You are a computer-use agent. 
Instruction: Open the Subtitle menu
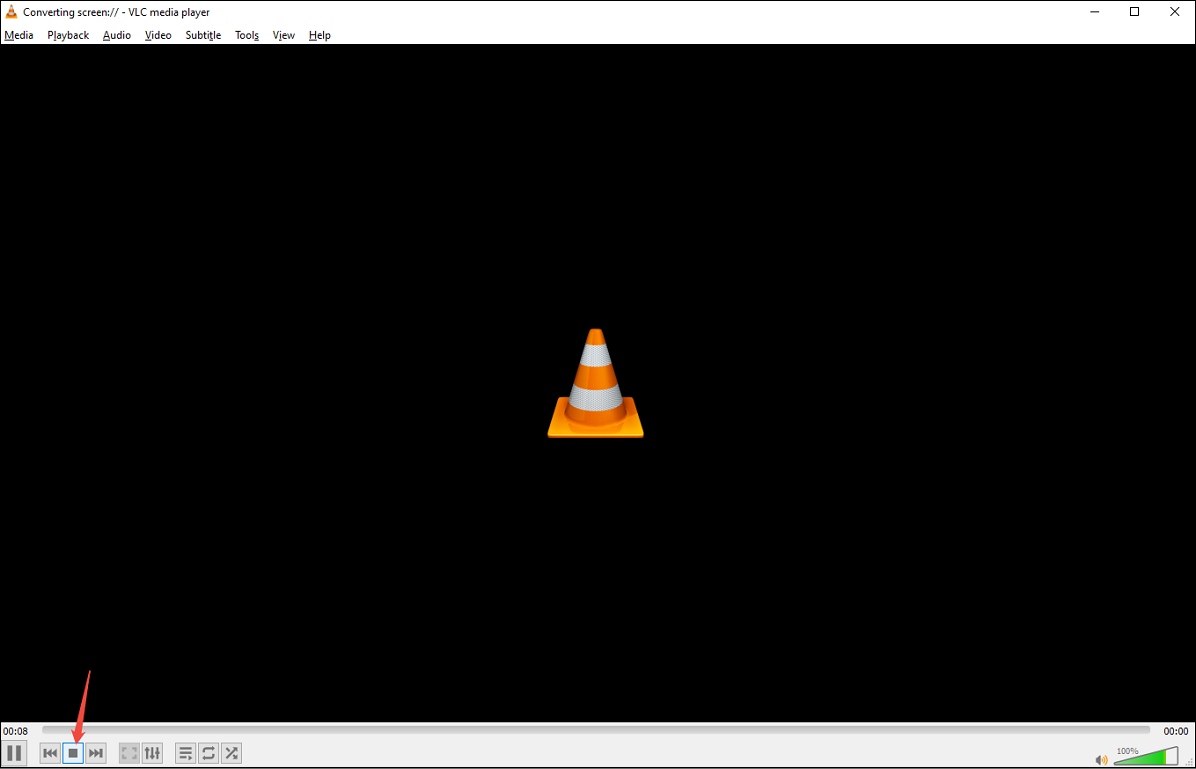tap(203, 35)
